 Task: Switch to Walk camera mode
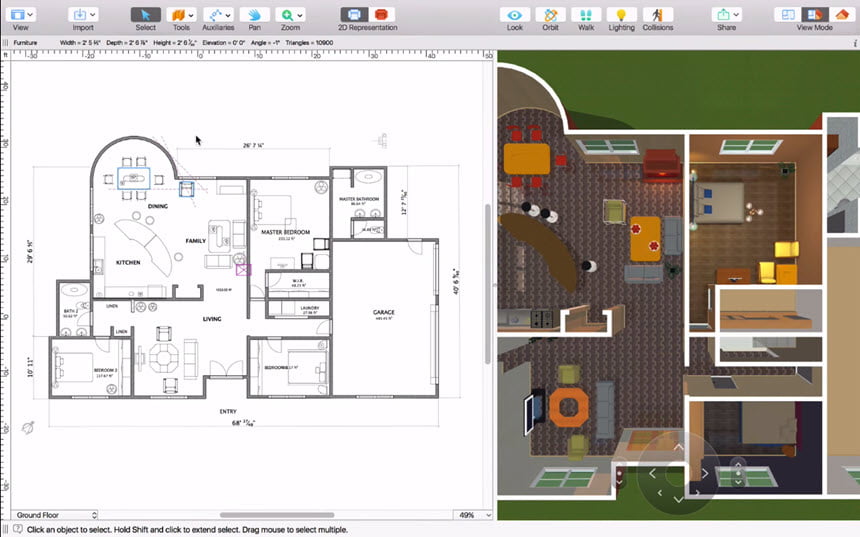[586, 15]
